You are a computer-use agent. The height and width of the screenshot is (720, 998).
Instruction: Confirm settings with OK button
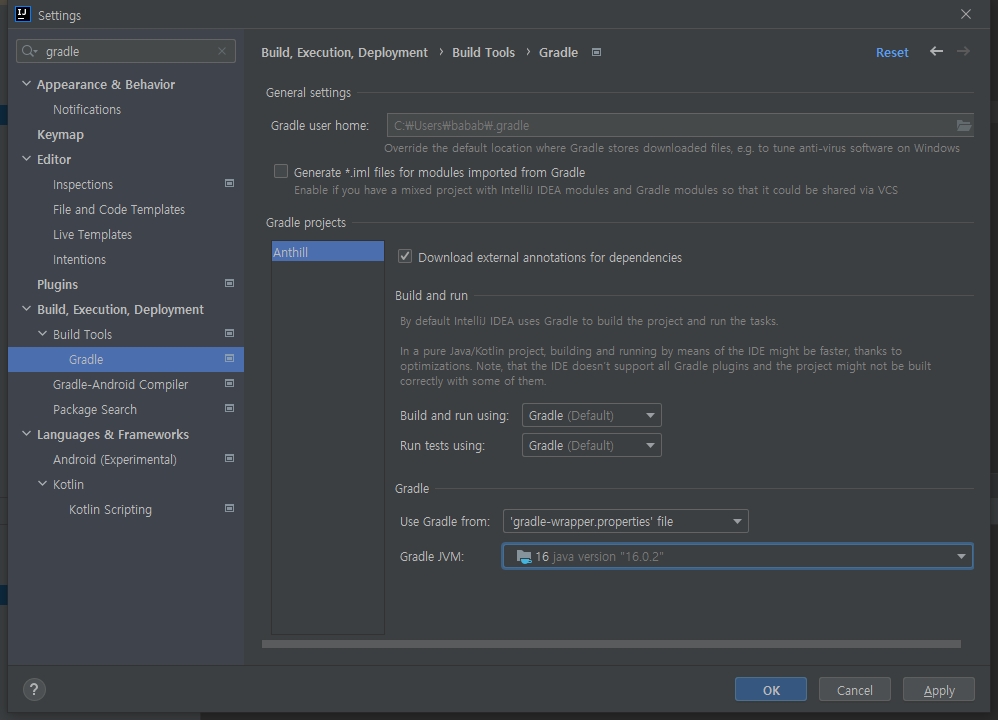click(771, 689)
